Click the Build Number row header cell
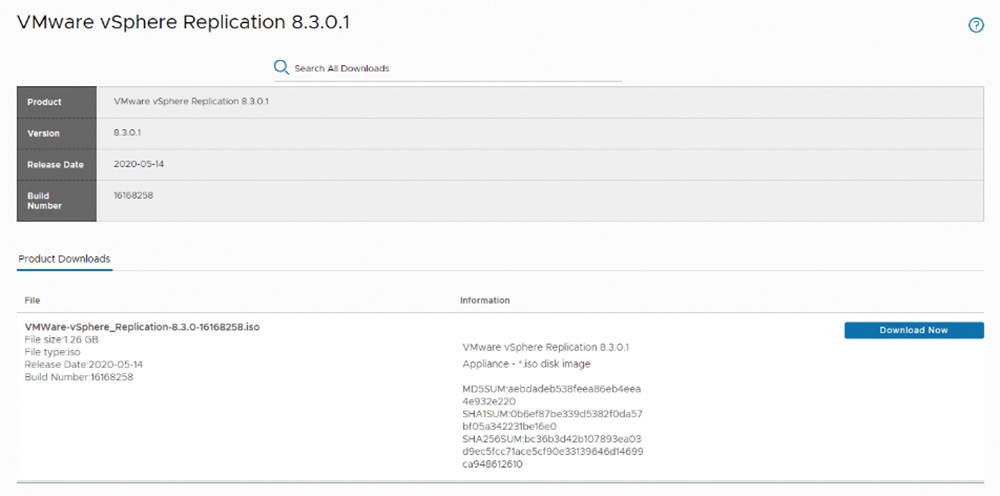 (x=57, y=201)
